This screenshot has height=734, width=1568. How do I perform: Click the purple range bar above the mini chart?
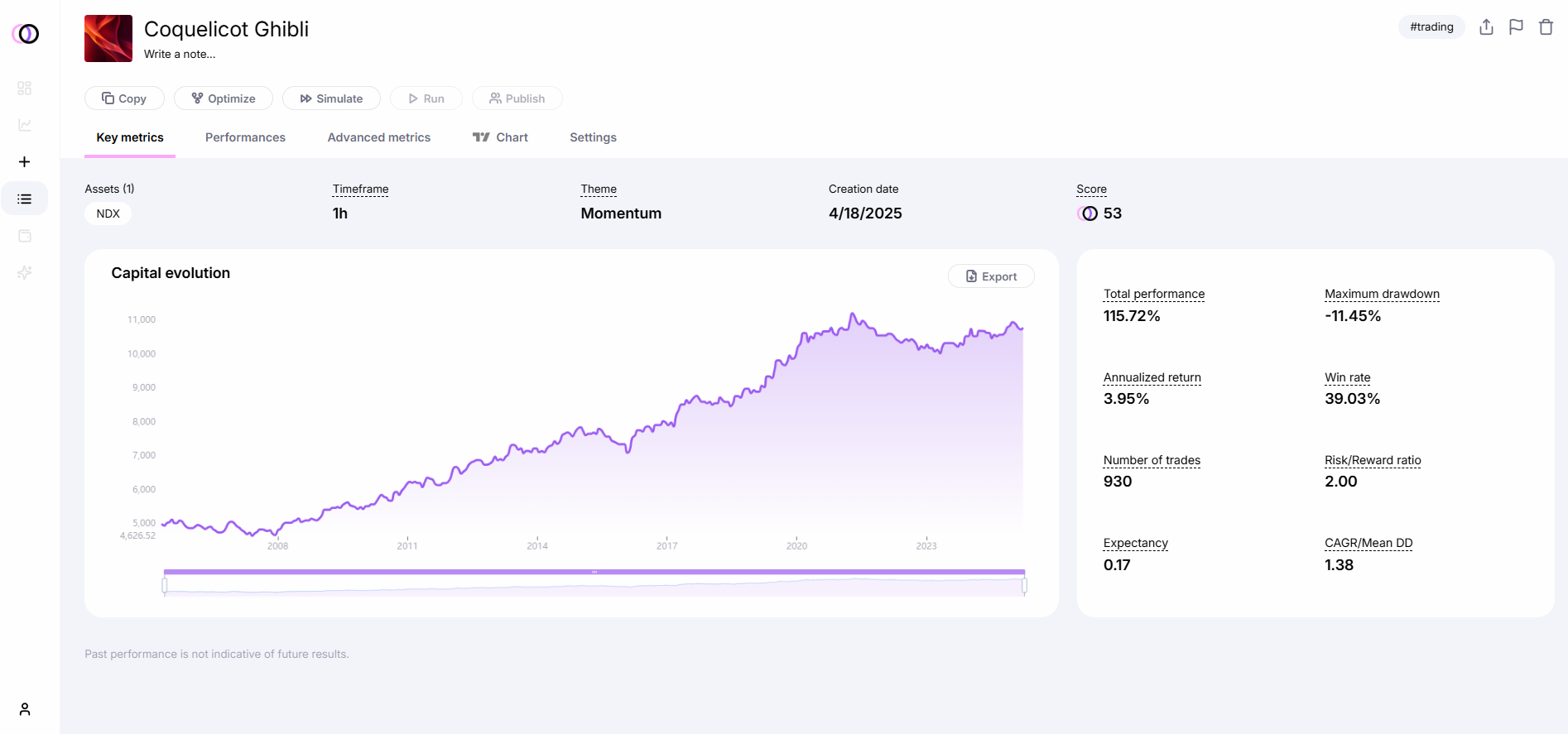(594, 572)
